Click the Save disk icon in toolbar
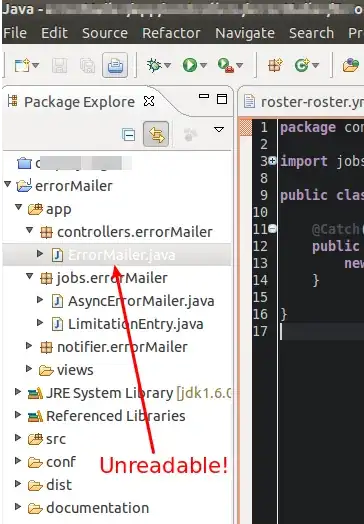 click(59, 66)
